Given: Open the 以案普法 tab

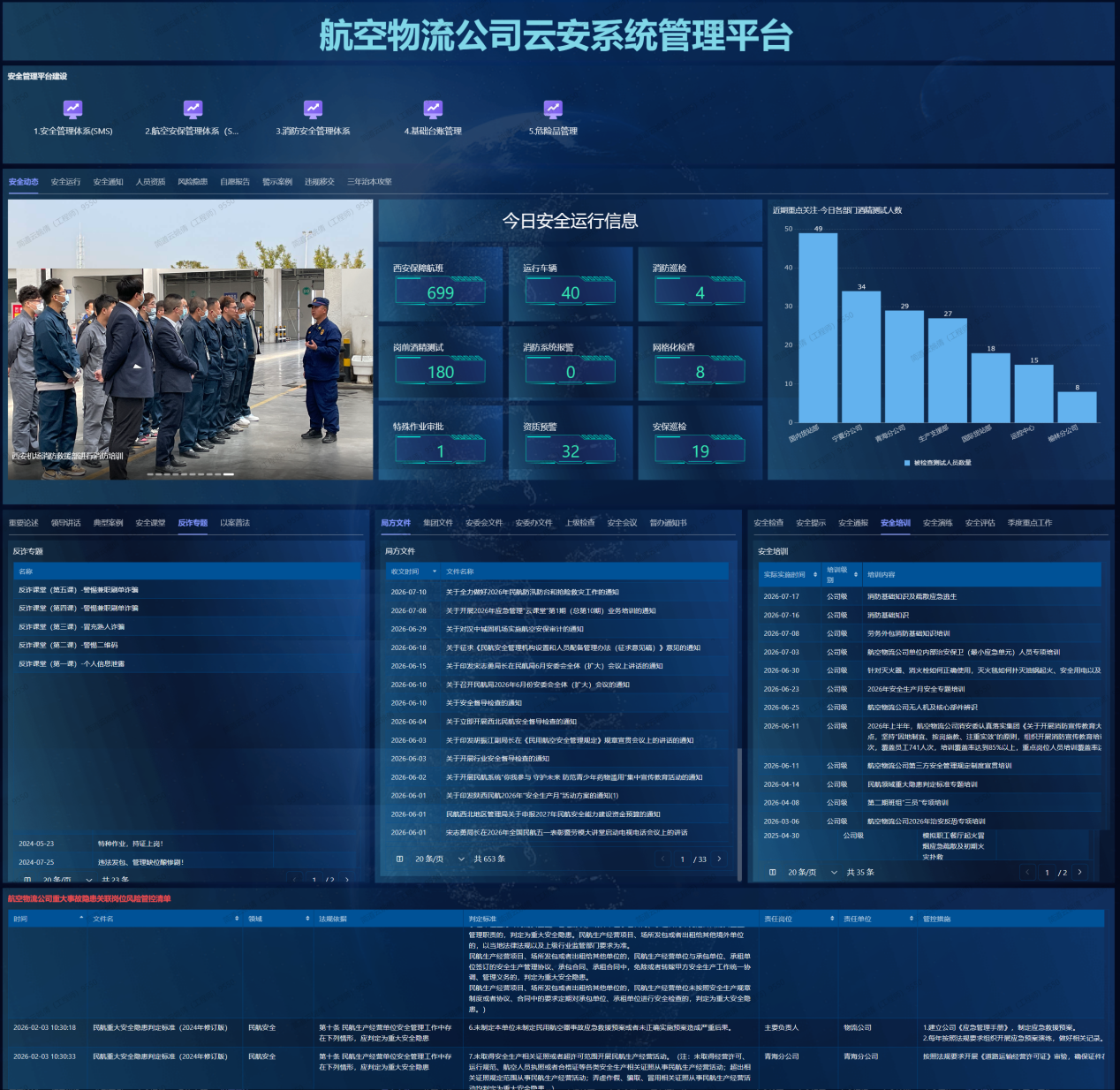Looking at the screenshot, I should (x=235, y=523).
